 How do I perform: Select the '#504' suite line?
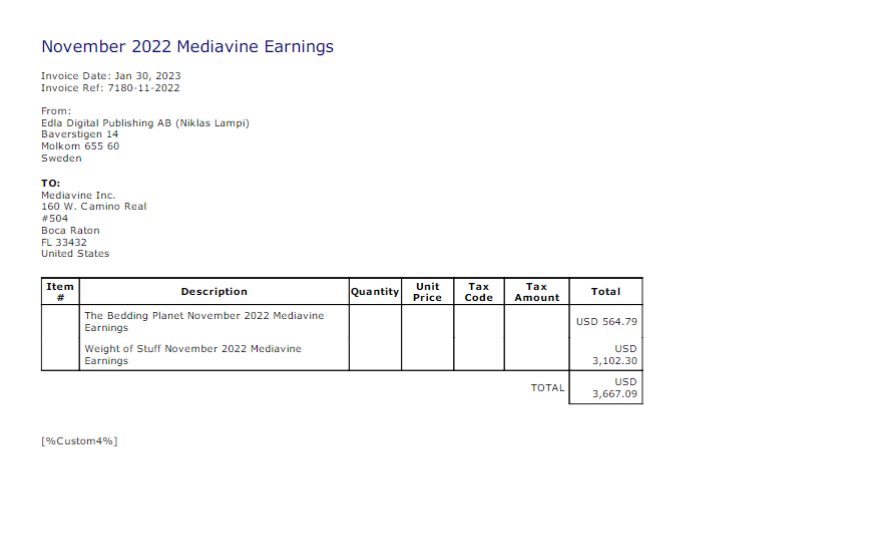click(55, 218)
